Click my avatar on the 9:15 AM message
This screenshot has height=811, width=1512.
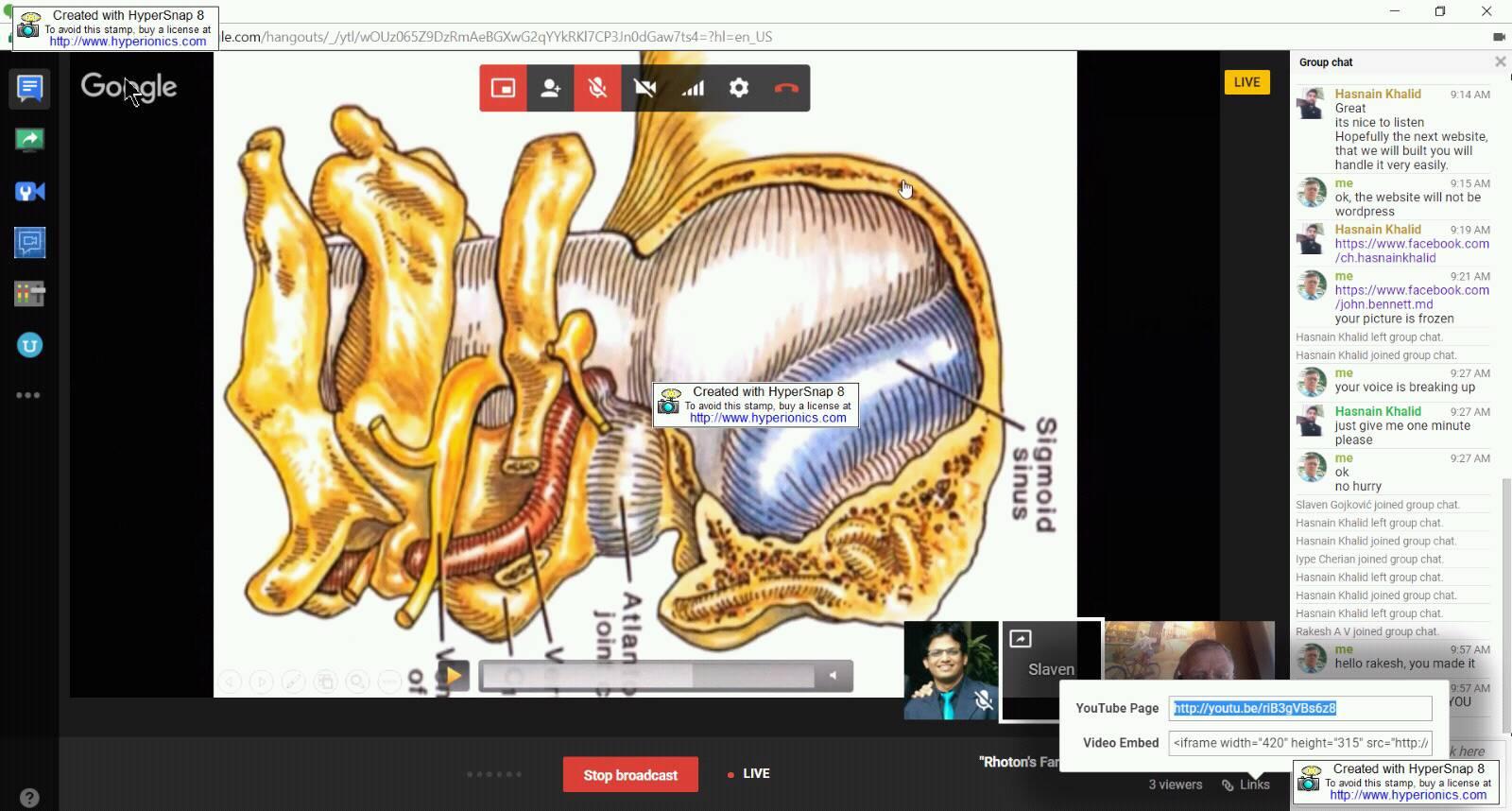pyautogui.click(x=1311, y=192)
